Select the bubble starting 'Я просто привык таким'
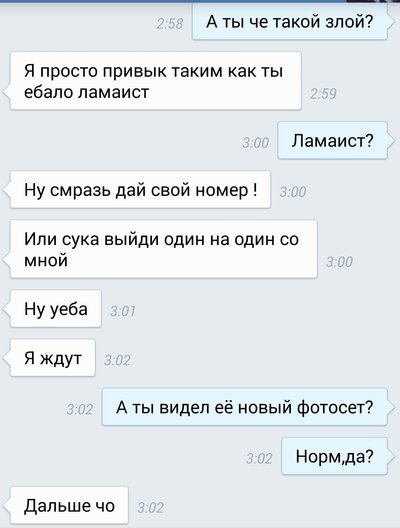Screen dimensions: 400x528 [x=156, y=81]
